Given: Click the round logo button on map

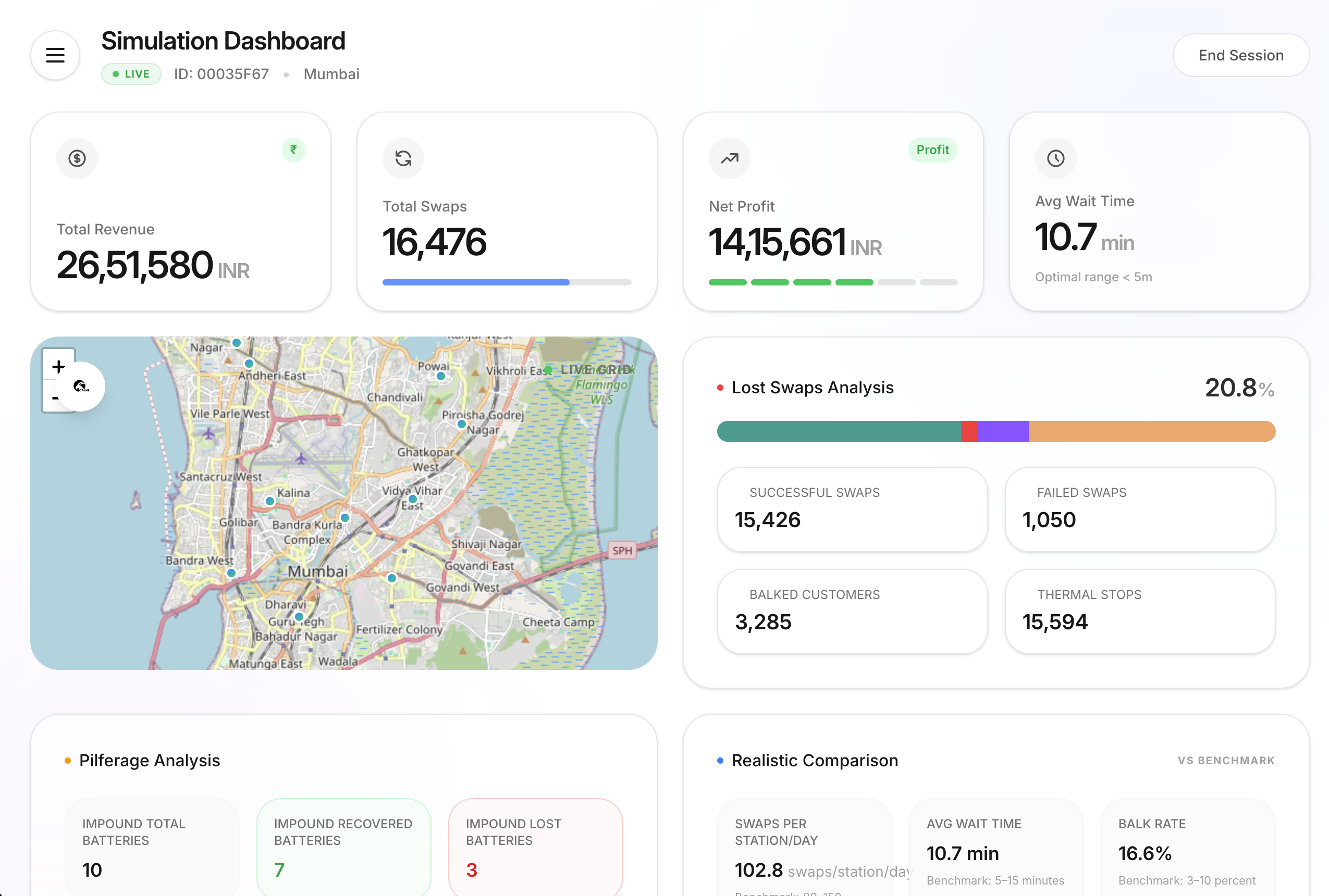Looking at the screenshot, I should pos(81,387).
